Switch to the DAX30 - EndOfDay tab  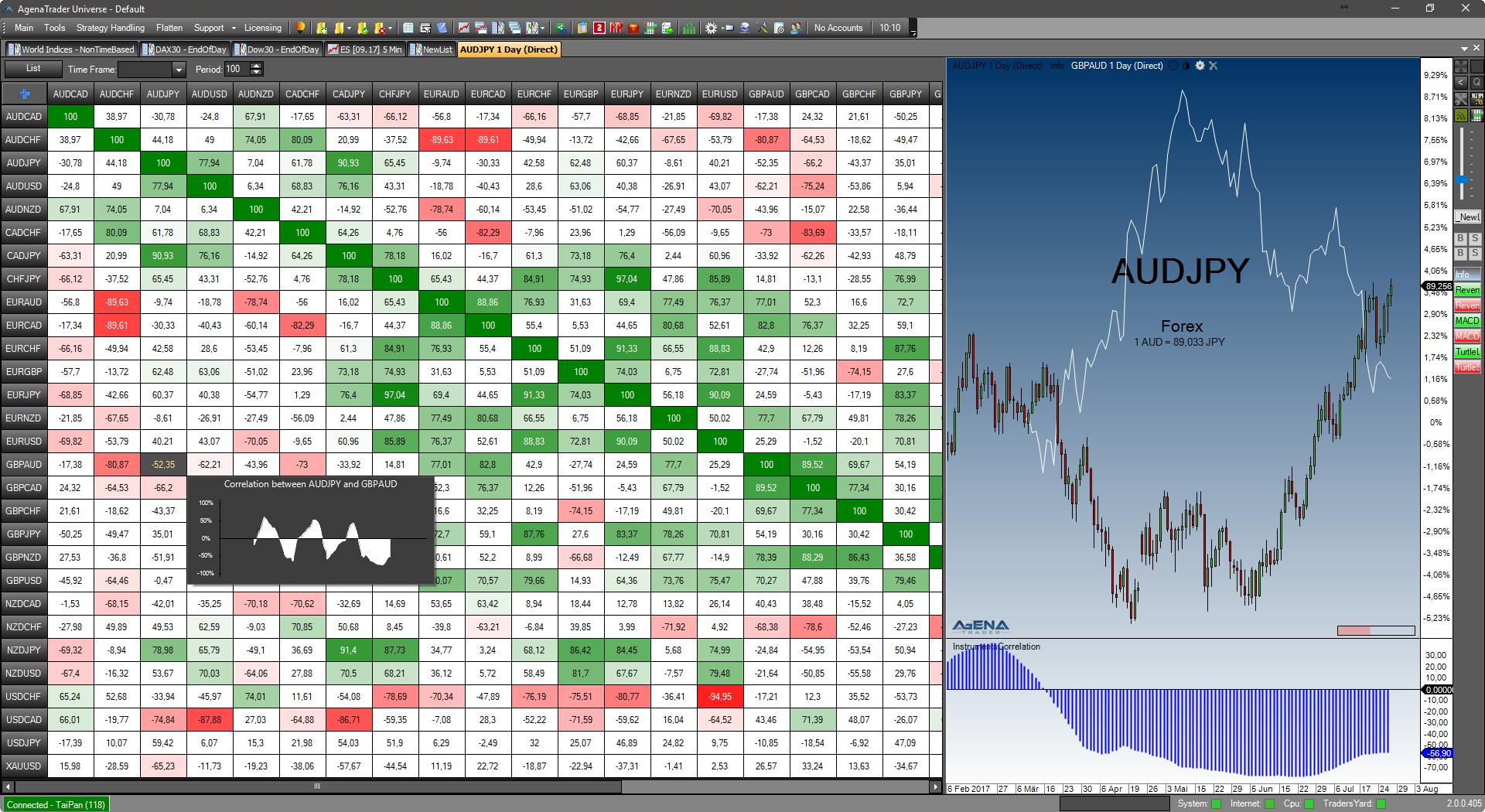pyautogui.click(x=184, y=49)
